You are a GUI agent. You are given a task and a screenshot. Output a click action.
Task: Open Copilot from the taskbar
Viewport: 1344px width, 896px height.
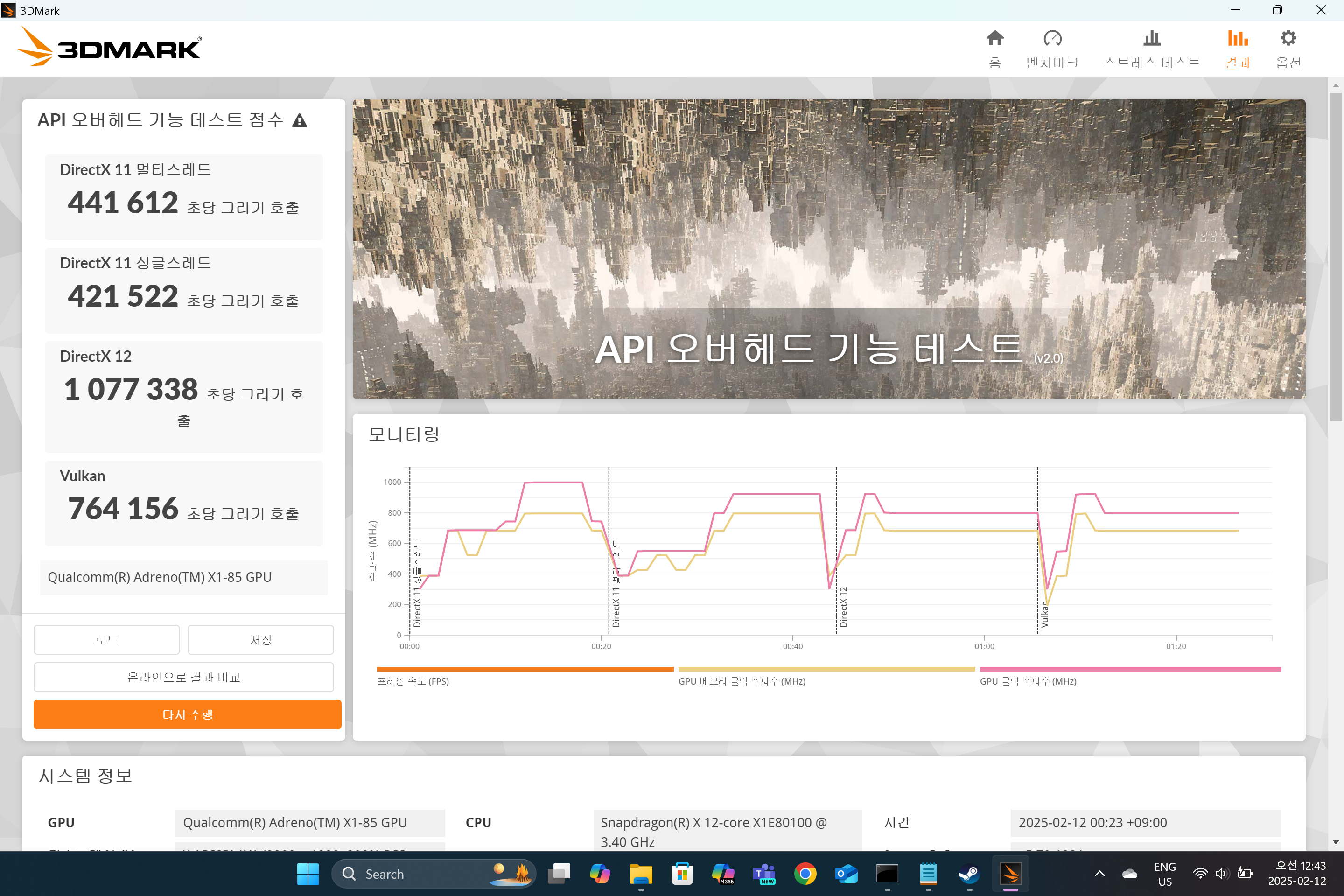point(600,874)
